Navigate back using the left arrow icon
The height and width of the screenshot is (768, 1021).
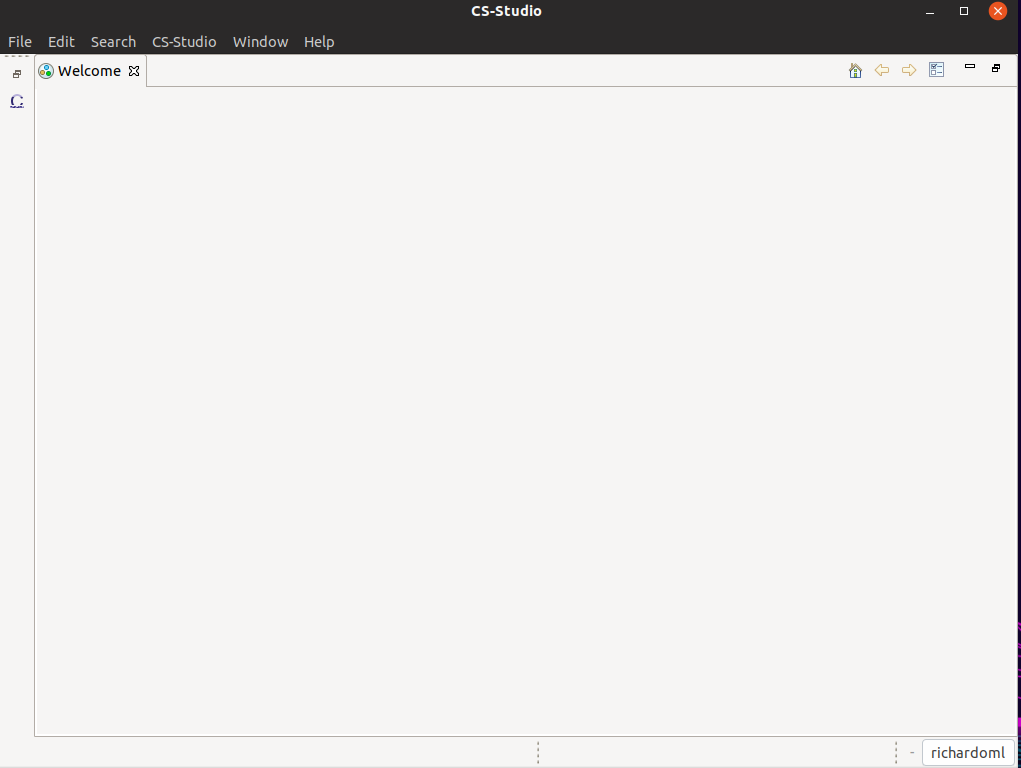882,70
